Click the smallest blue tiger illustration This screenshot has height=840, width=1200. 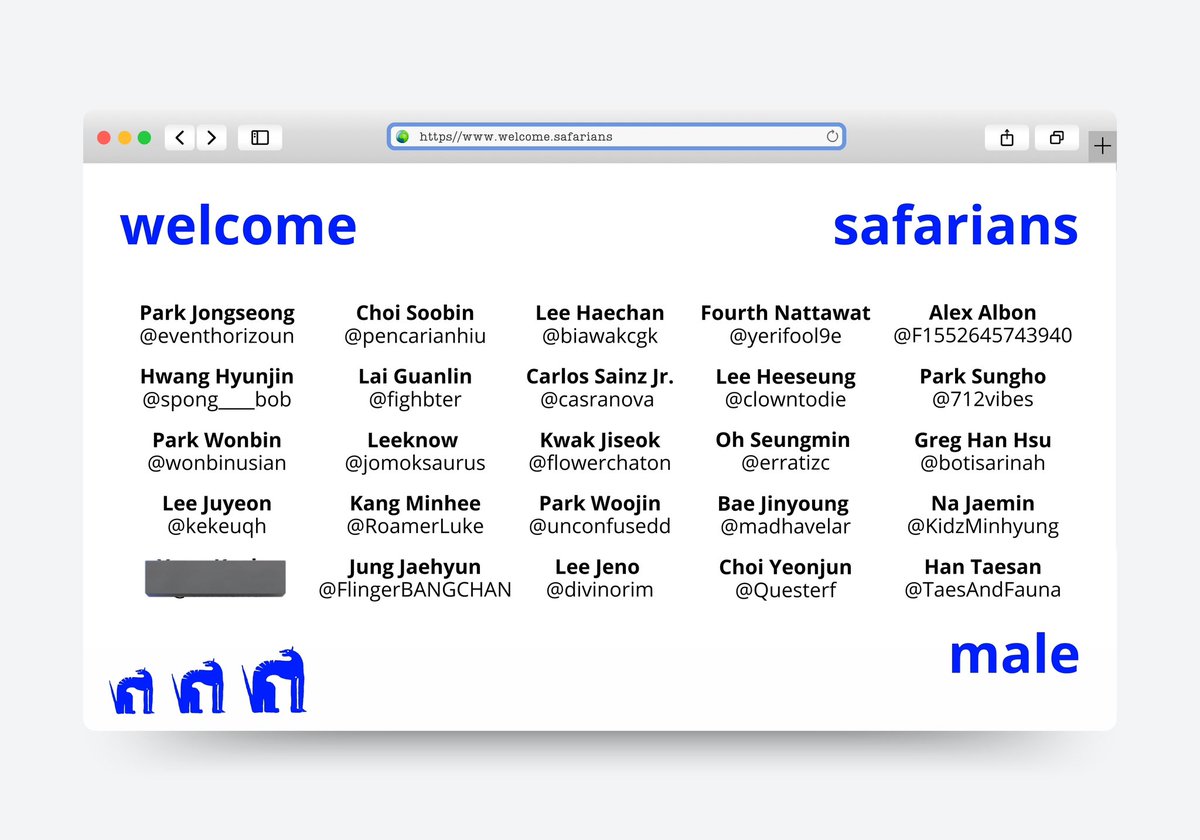132,692
